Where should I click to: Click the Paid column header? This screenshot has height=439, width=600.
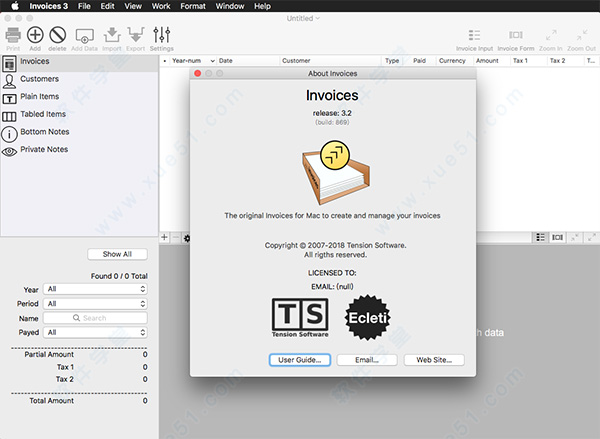(x=419, y=60)
